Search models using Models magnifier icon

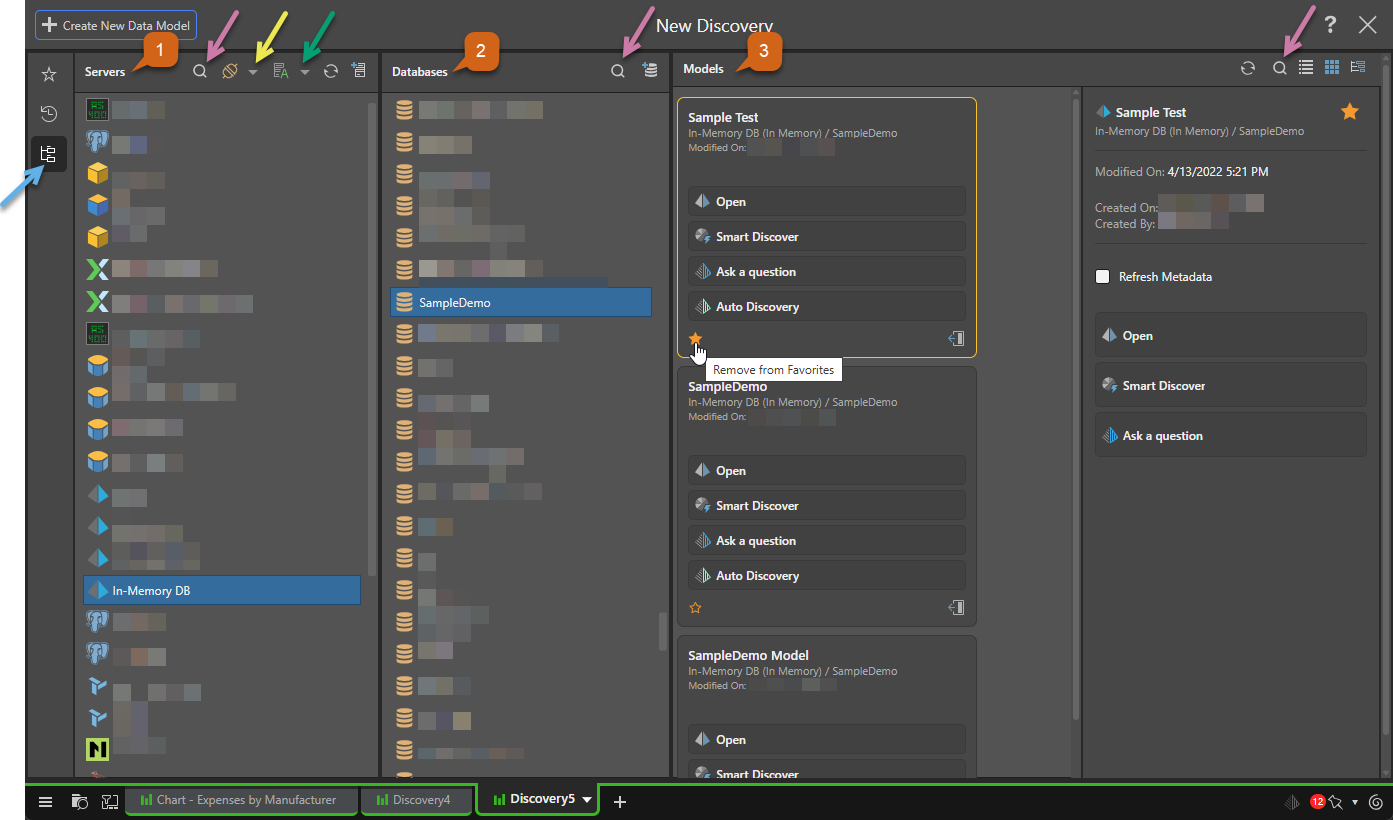1279,68
